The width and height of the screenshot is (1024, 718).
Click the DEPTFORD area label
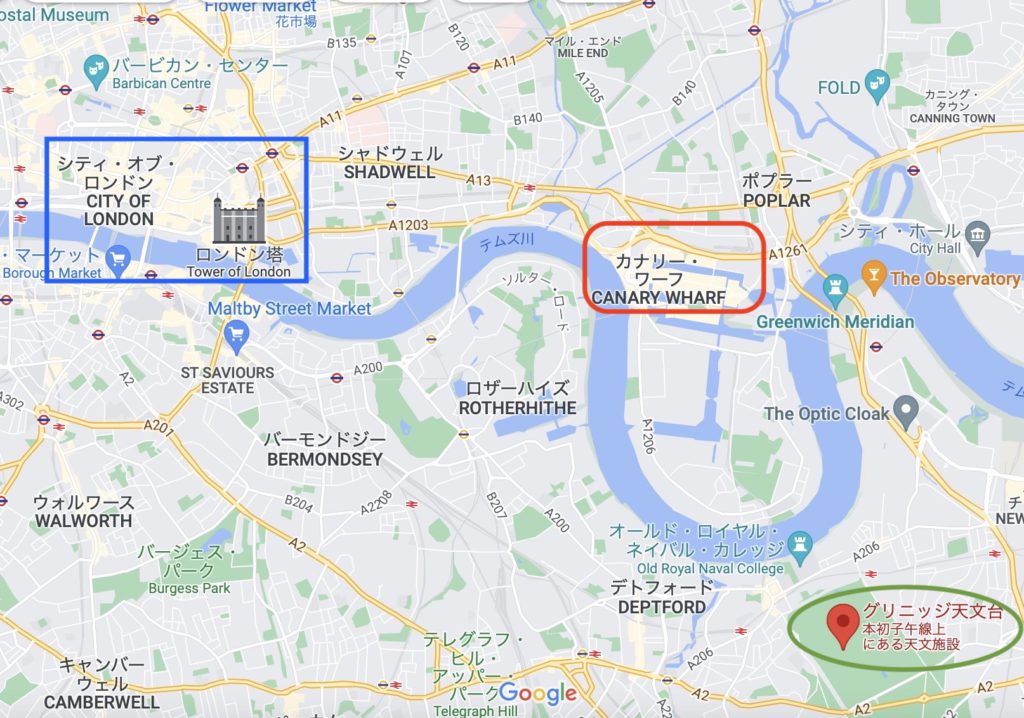pos(662,607)
